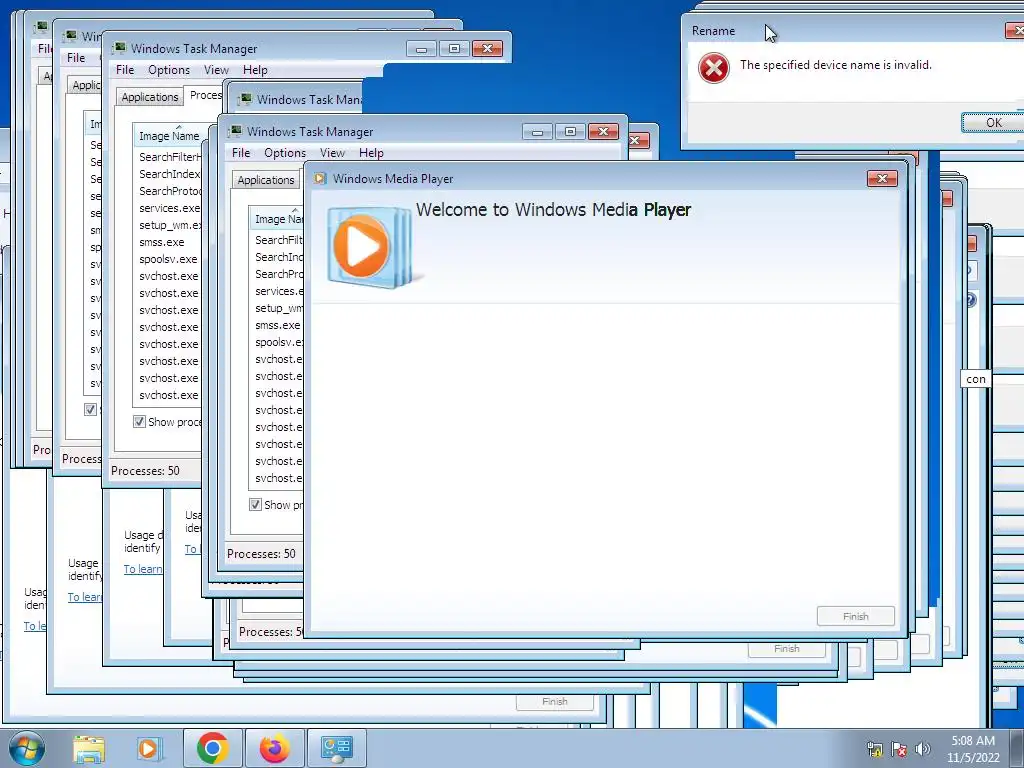Open the Options menu in the frontmost Task Manager
Screen dimensions: 1024x768
coord(285,153)
